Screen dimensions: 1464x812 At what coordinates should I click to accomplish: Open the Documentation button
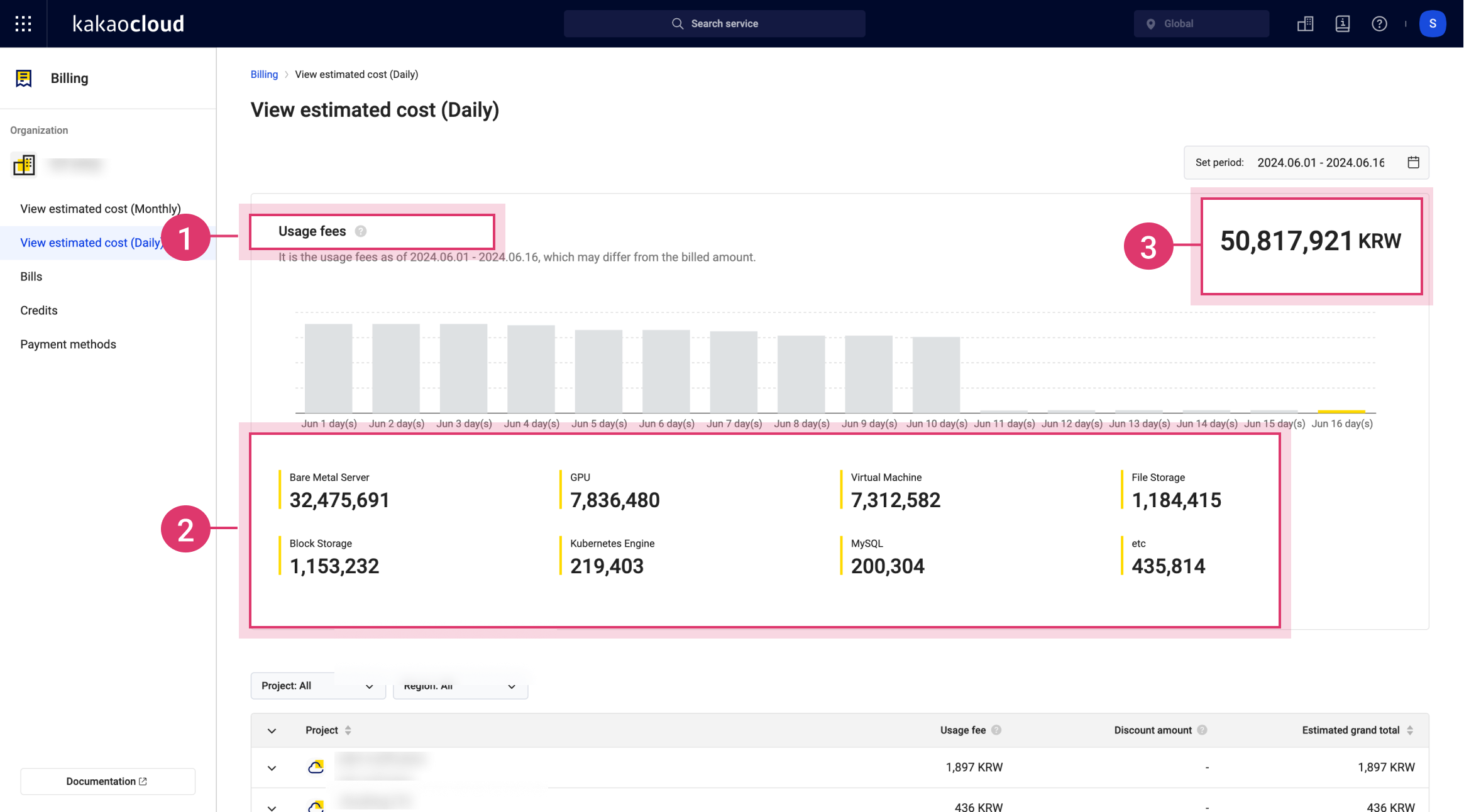107,781
